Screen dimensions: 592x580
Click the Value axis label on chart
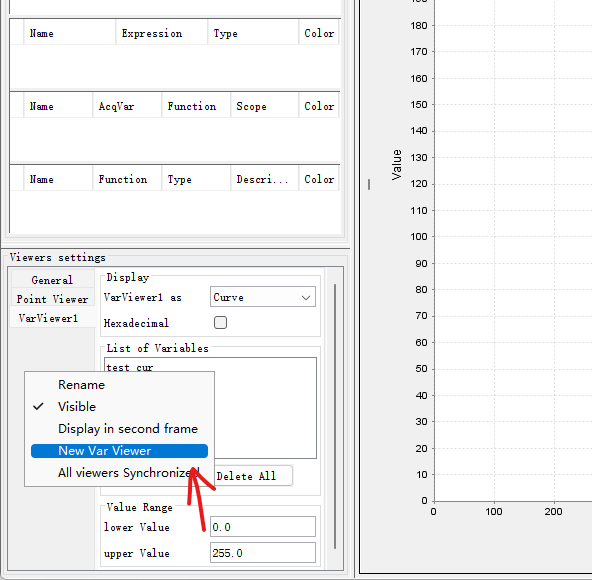click(x=396, y=165)
